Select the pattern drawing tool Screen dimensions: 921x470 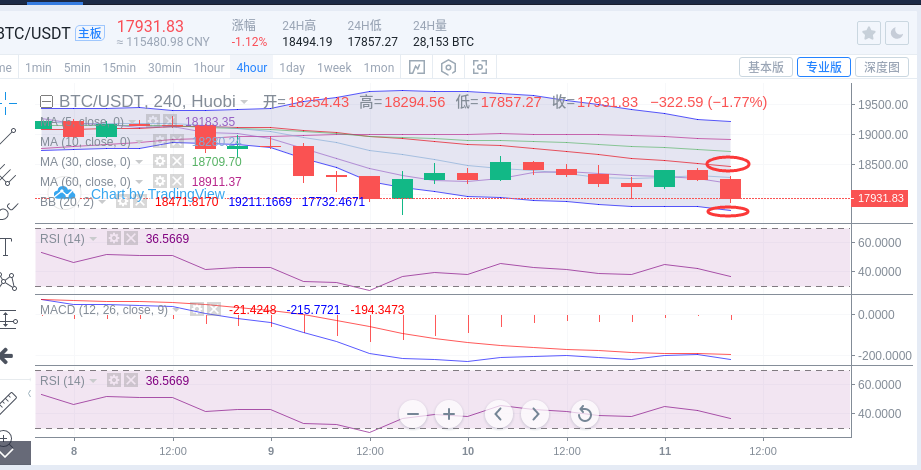(x=7, y=281)
